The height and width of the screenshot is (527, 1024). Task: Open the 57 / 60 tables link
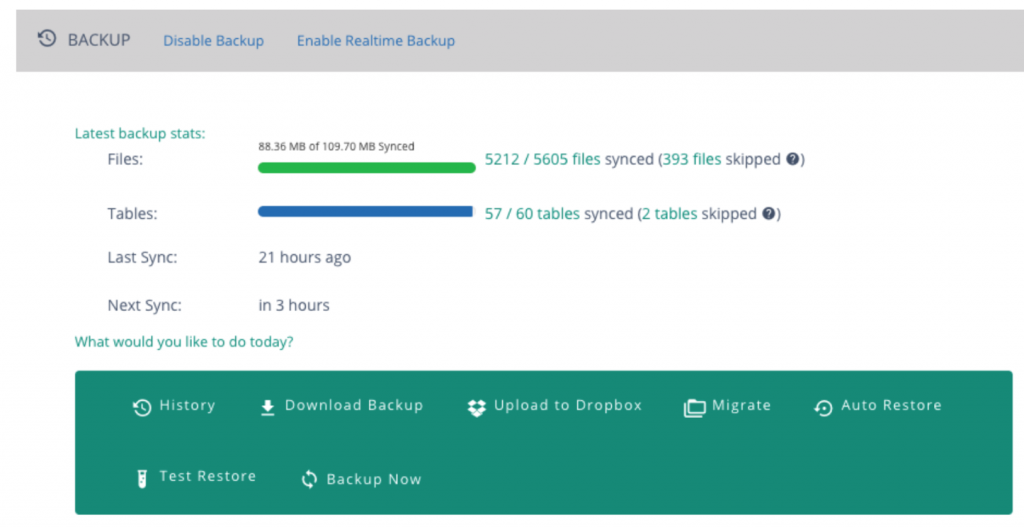[x=532, y=214]
